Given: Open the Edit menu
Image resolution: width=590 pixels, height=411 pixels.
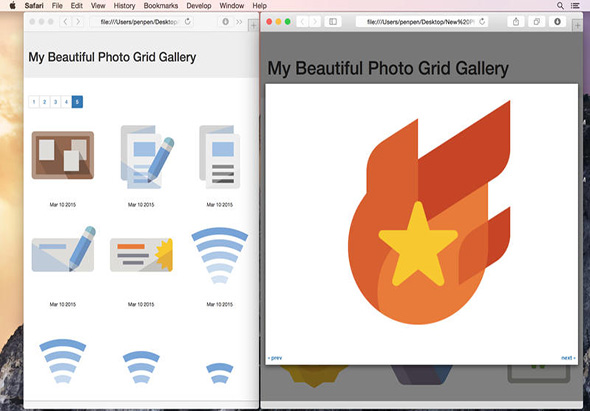Looking at the screenshot, I should tap(76, 6).
